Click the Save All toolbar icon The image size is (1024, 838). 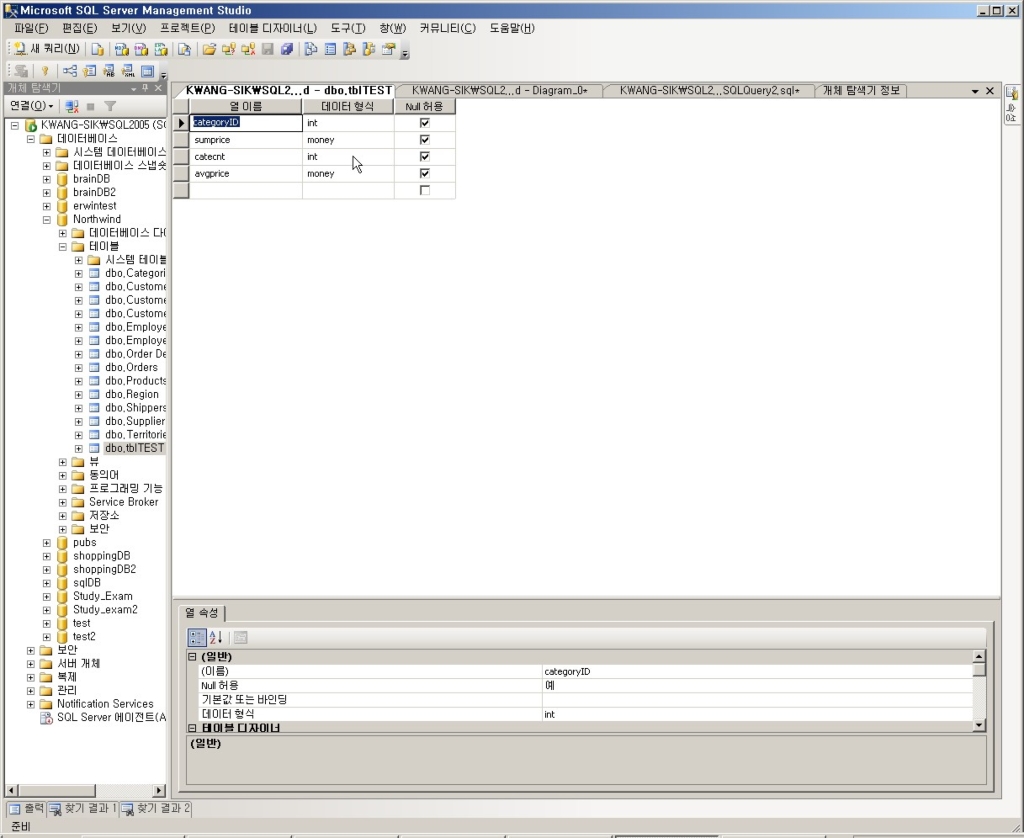pyautogui.click(x=287, y=50)
